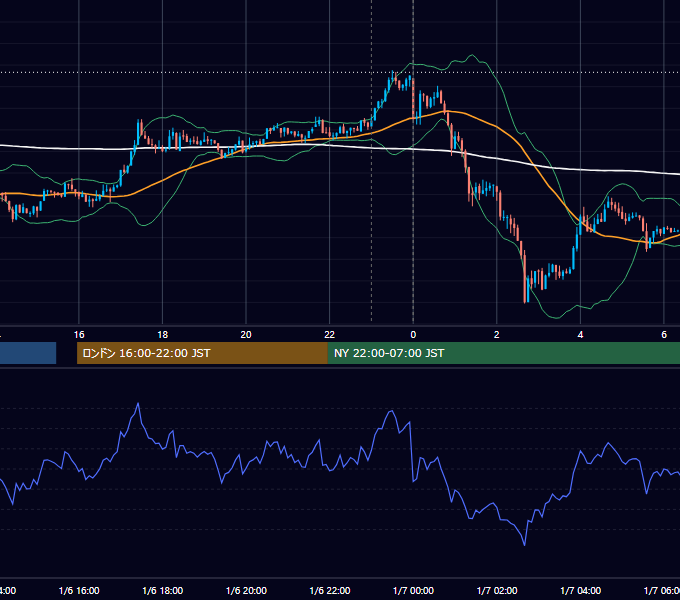The width and height of the screenshot is (680, 600).
Task: Click the 1/7 04:00 indicator time label
Action: coord(581,591)
